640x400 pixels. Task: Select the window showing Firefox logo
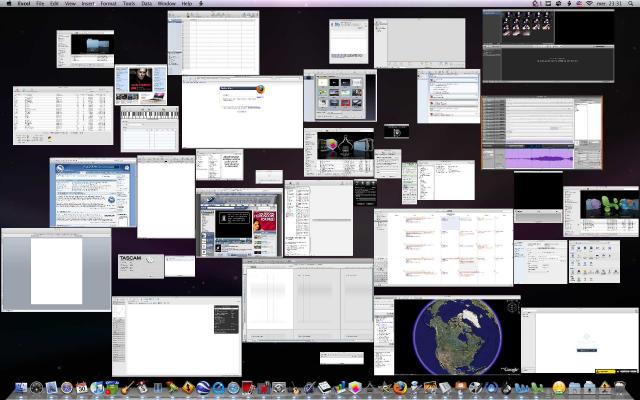[242, 112]
